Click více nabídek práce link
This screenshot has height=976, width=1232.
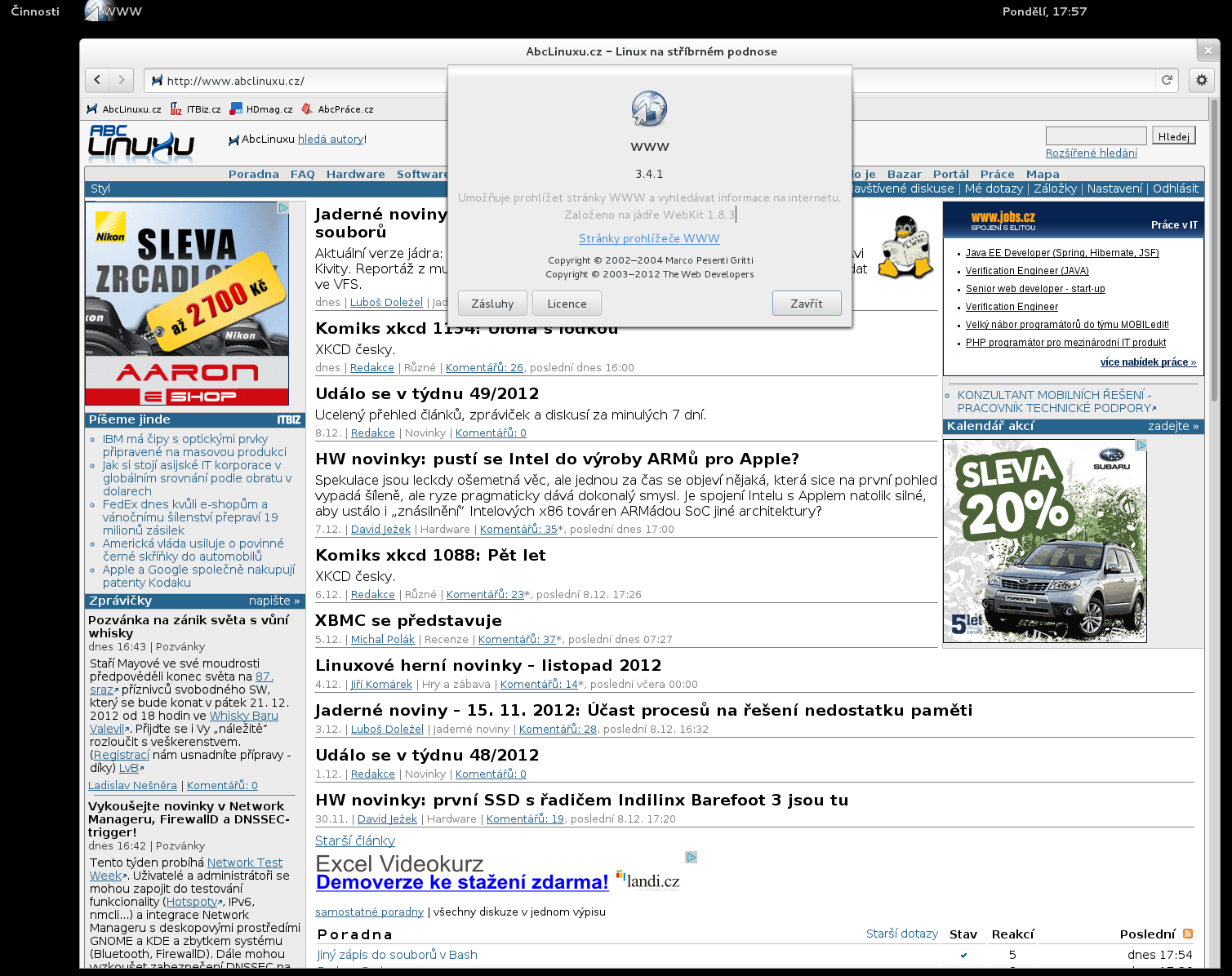pyautogui.click(x=1148, y=362)
